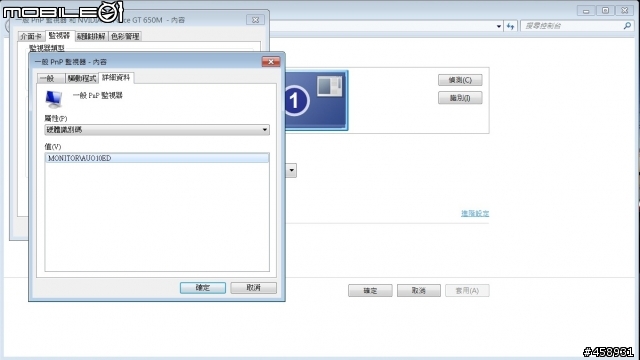Click the search magnifier icon
640x360 pixels.
tap(627, 26)
